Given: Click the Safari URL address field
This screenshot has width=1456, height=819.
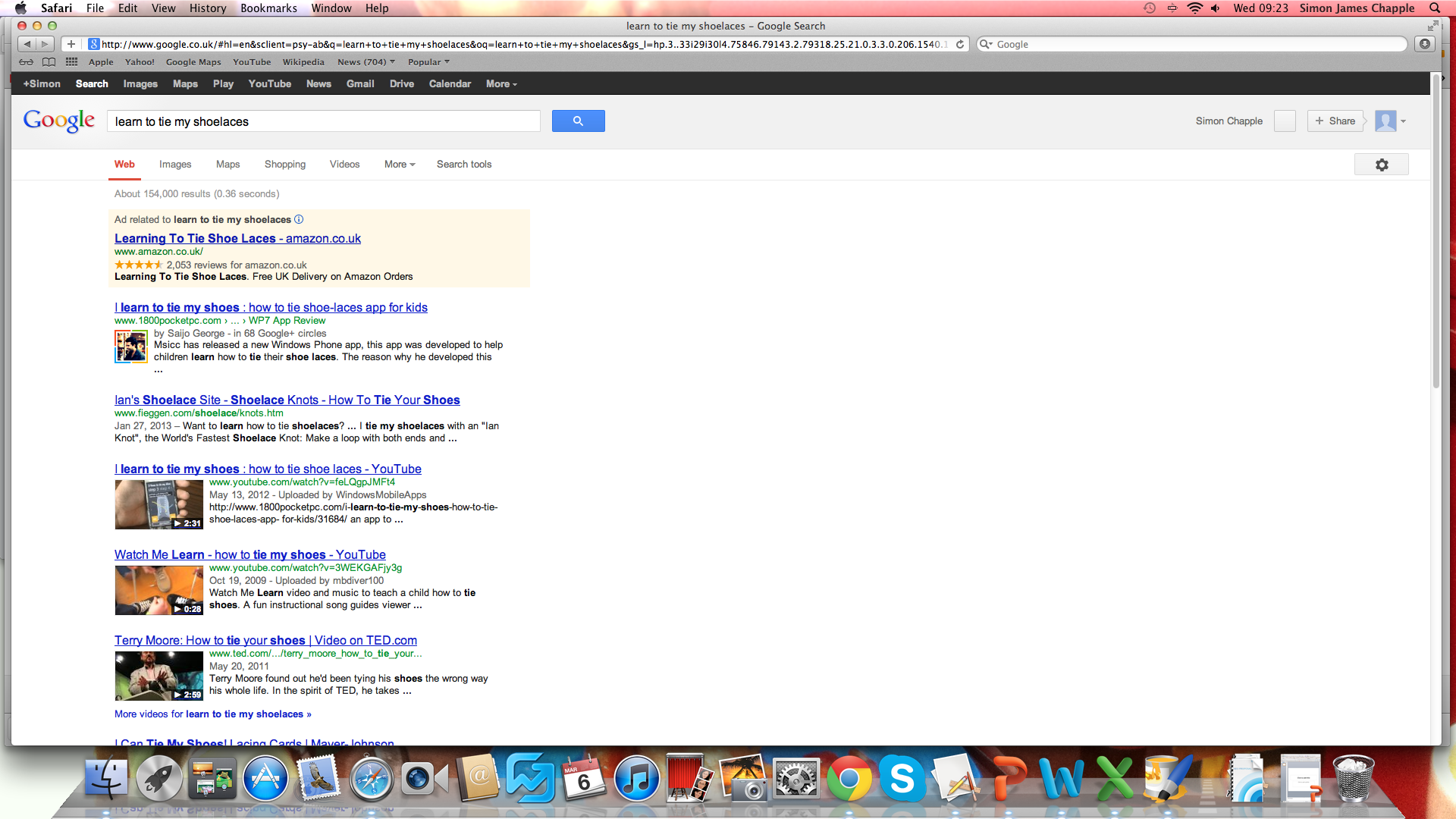Looking at the screenshot, I should pyautogui.click(x=525, y=44).
